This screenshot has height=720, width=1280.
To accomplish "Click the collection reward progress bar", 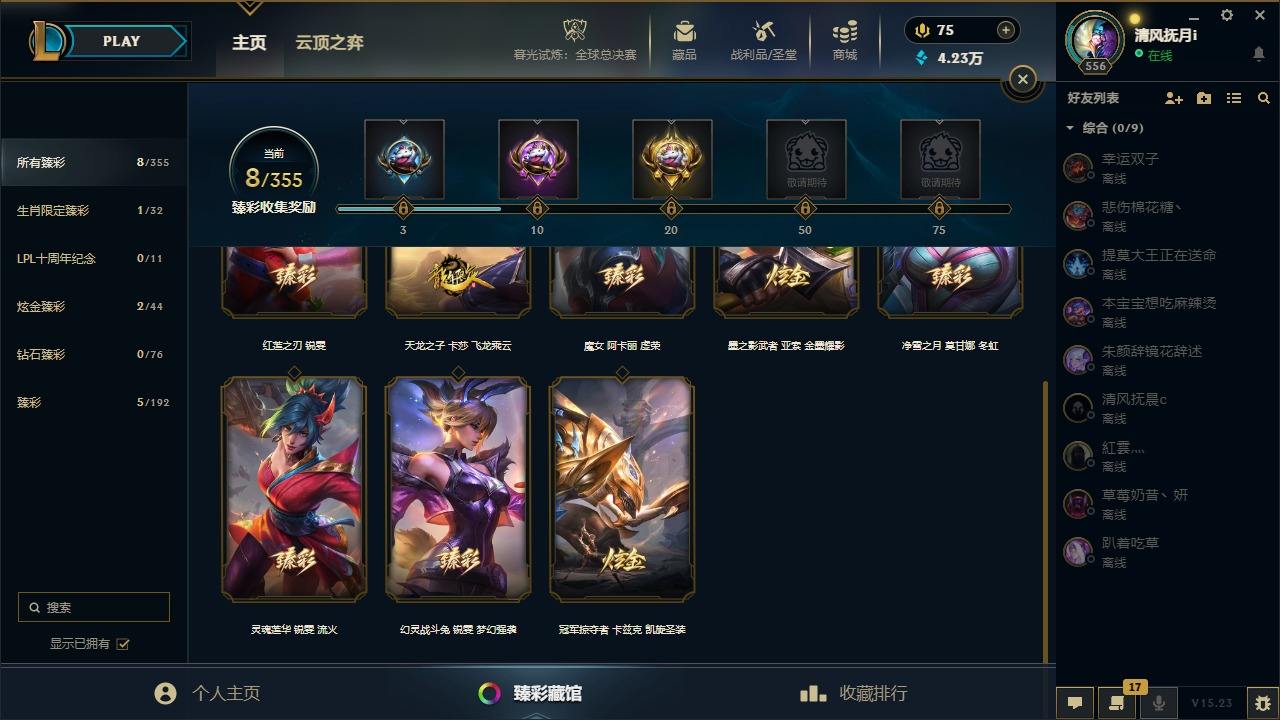I will coord(673,209).
